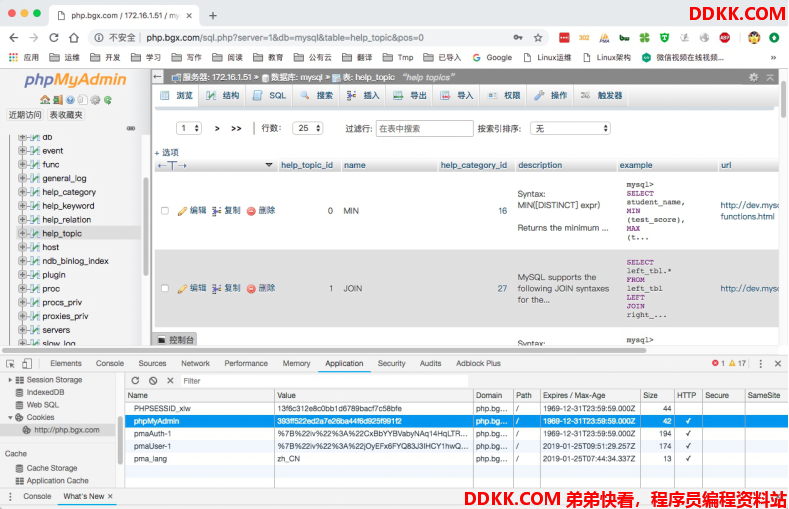Go to last page with >> button
789x509 pixels.
[236, 129]
